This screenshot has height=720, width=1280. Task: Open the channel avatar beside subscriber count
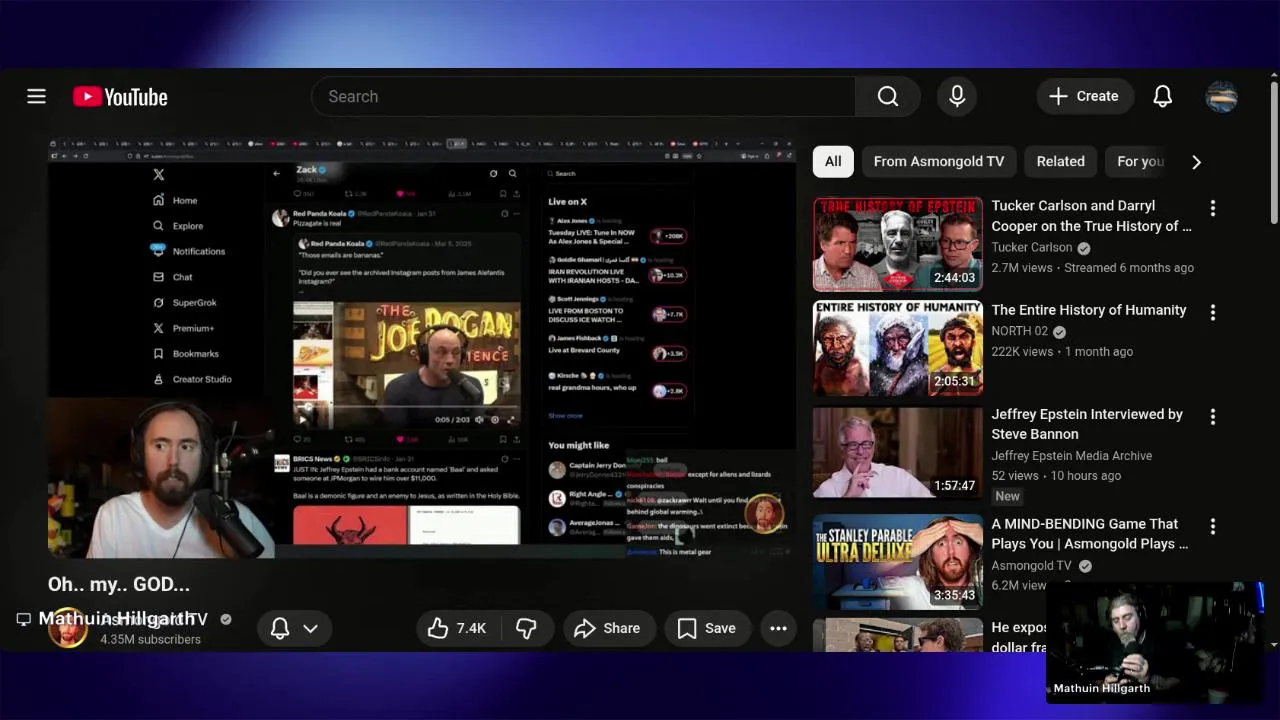[68, 628]
